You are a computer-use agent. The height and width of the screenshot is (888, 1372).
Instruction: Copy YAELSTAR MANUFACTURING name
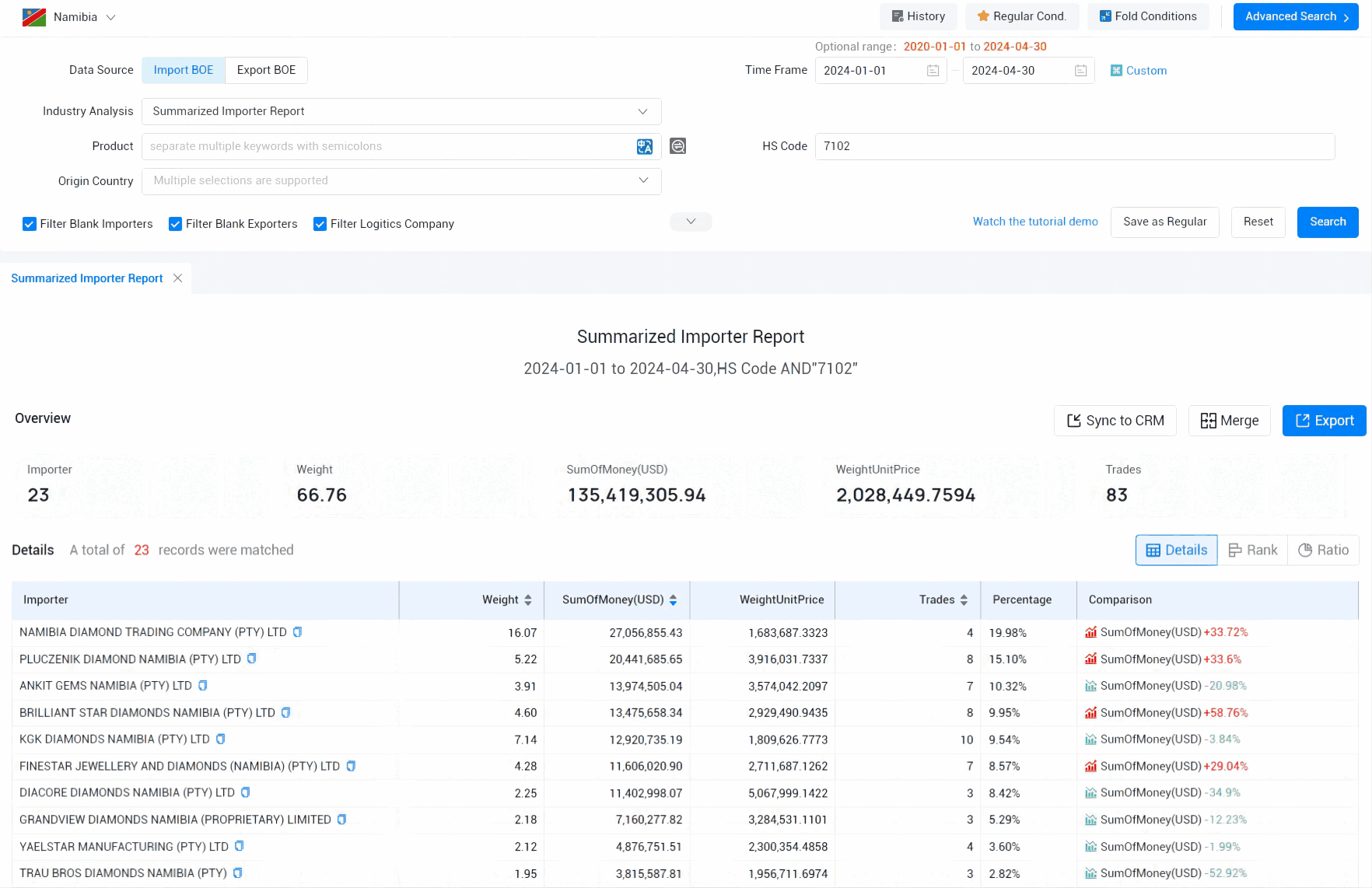coord(239,846)
